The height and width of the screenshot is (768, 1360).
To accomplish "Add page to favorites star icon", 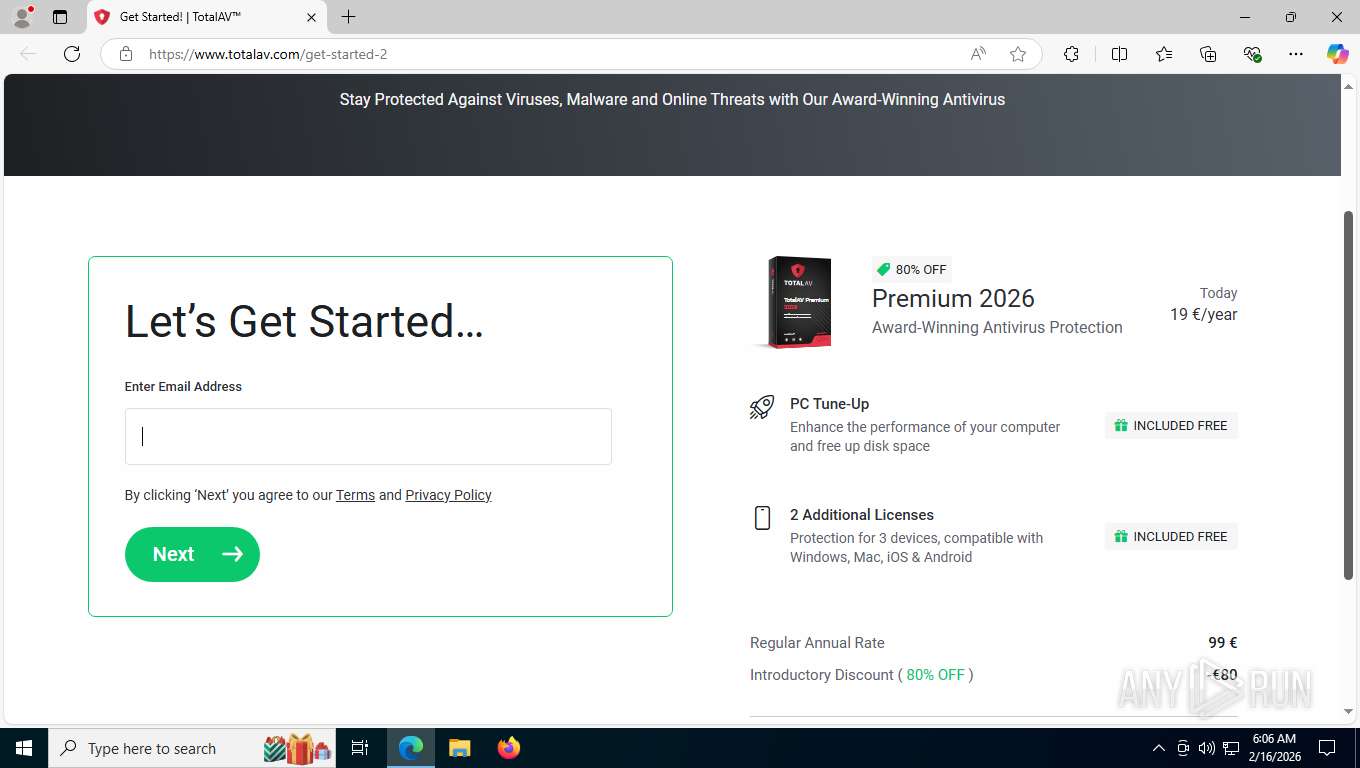I will [x=1018, y=54].
